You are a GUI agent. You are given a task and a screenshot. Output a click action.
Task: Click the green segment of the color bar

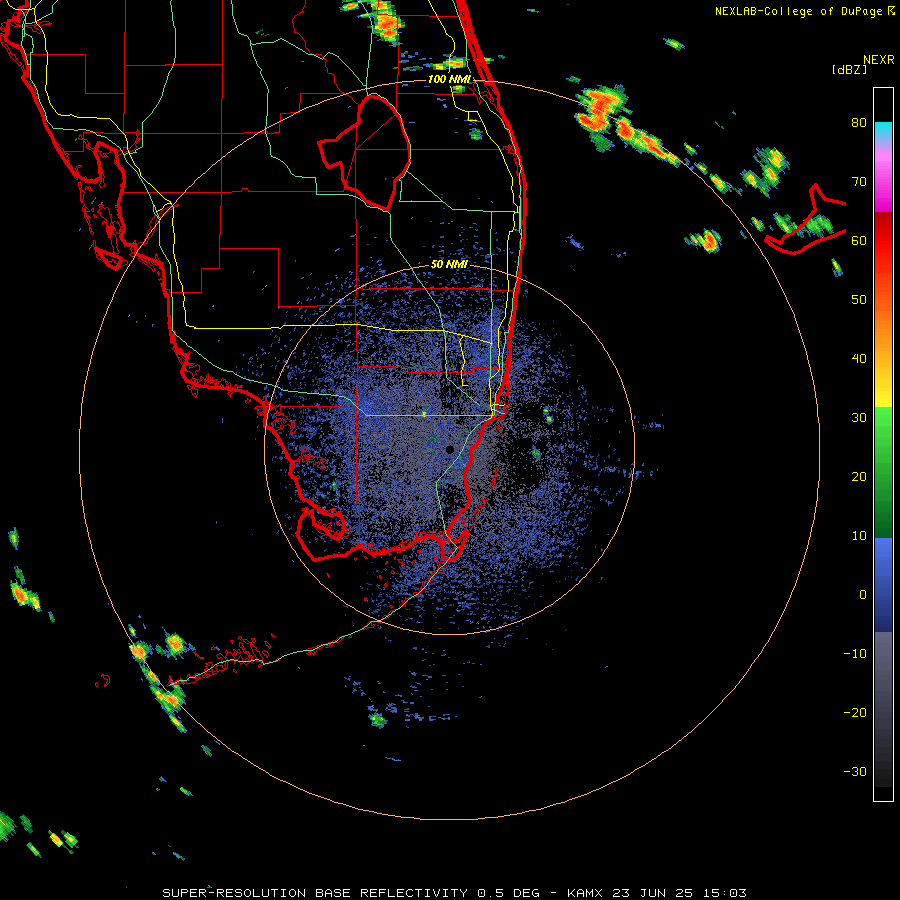pyautogui.click(x=883, y=472)
